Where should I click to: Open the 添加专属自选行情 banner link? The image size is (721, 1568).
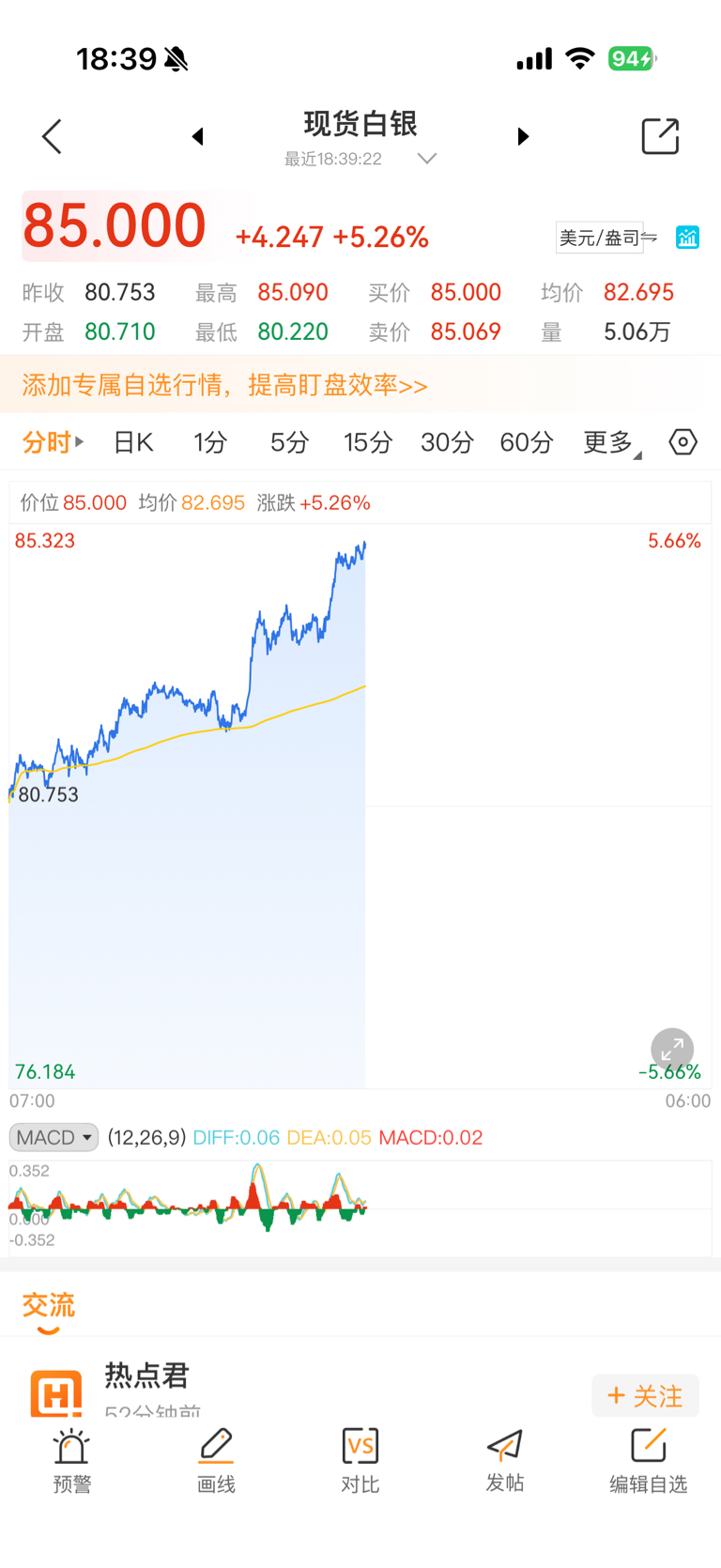point(224,385)
